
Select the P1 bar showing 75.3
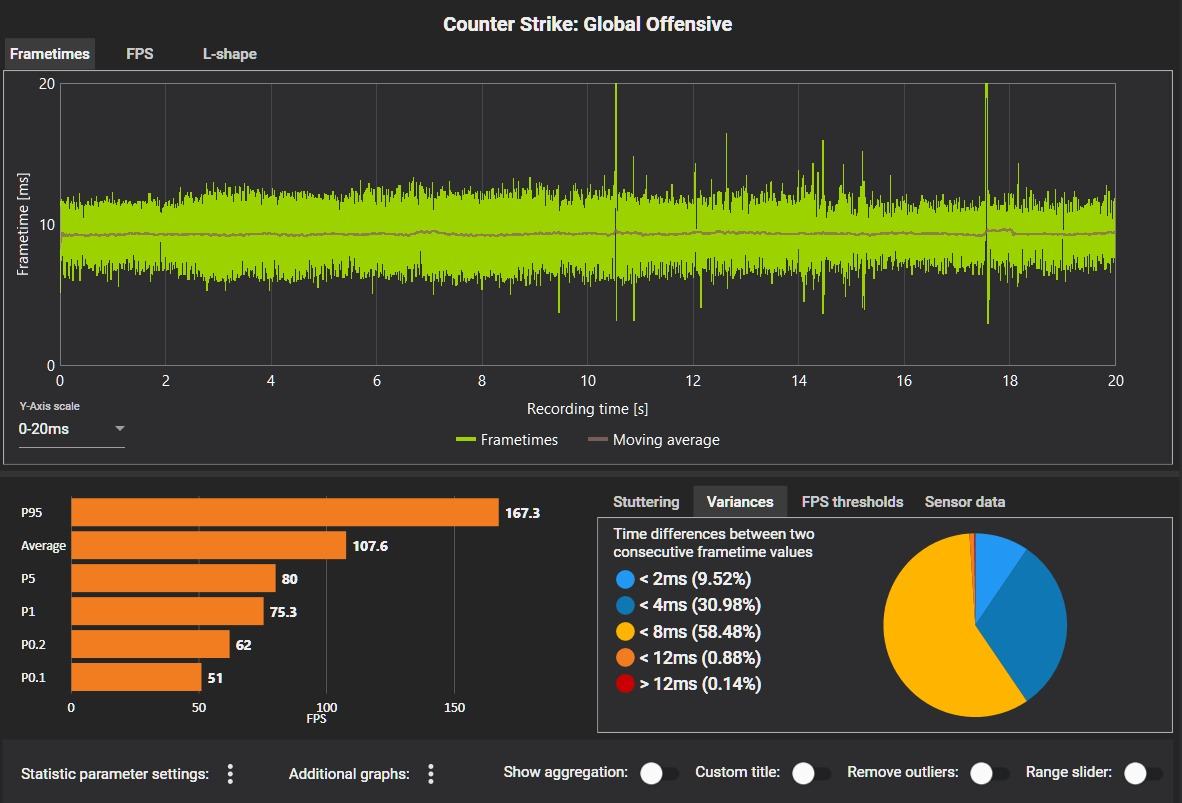[167, 611]
